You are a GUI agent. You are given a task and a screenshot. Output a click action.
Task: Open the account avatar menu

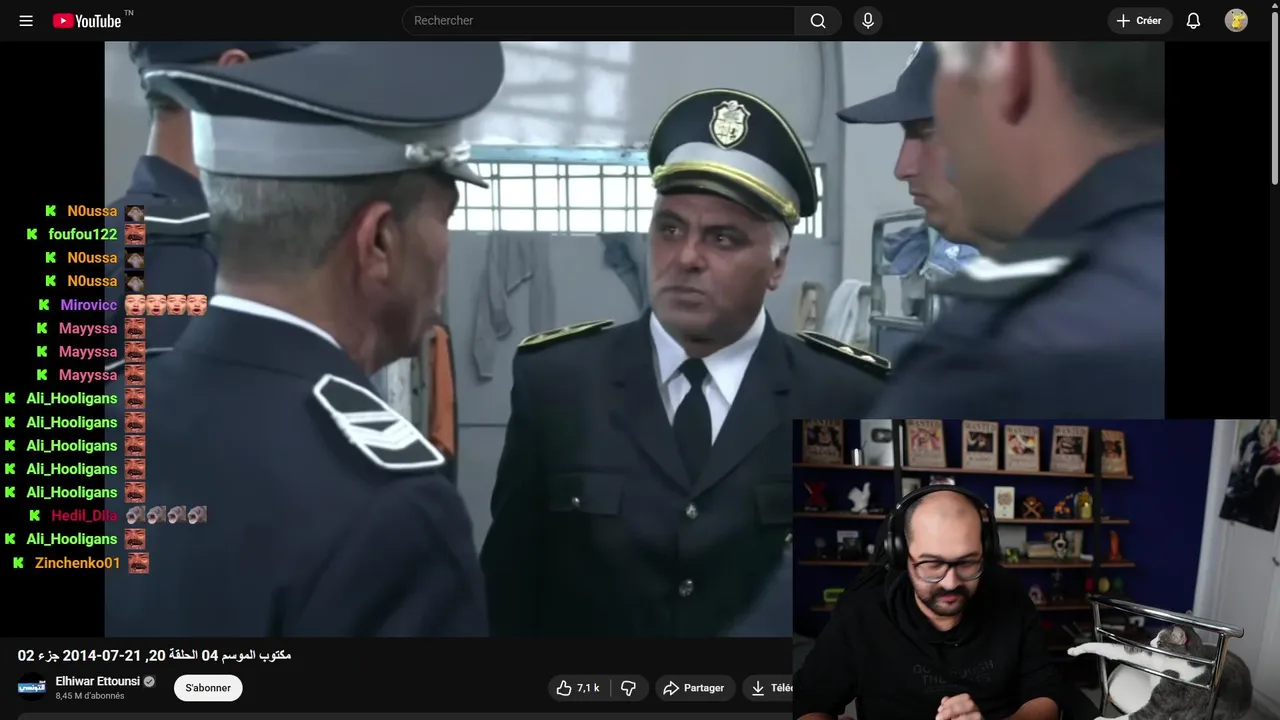click(x=1236, y=21)
